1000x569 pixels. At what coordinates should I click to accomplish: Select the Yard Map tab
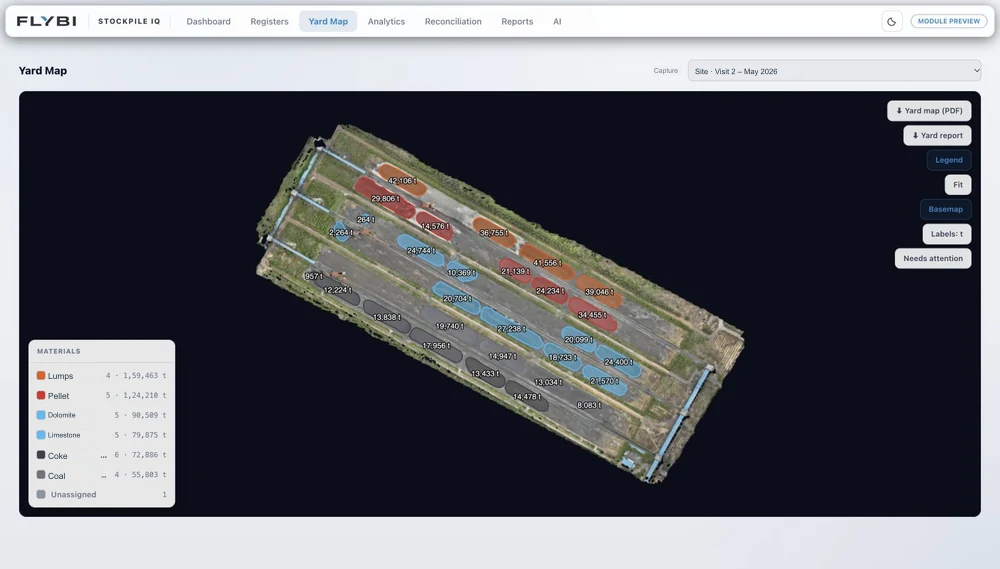pyautogui.click(x=328, y=21)
